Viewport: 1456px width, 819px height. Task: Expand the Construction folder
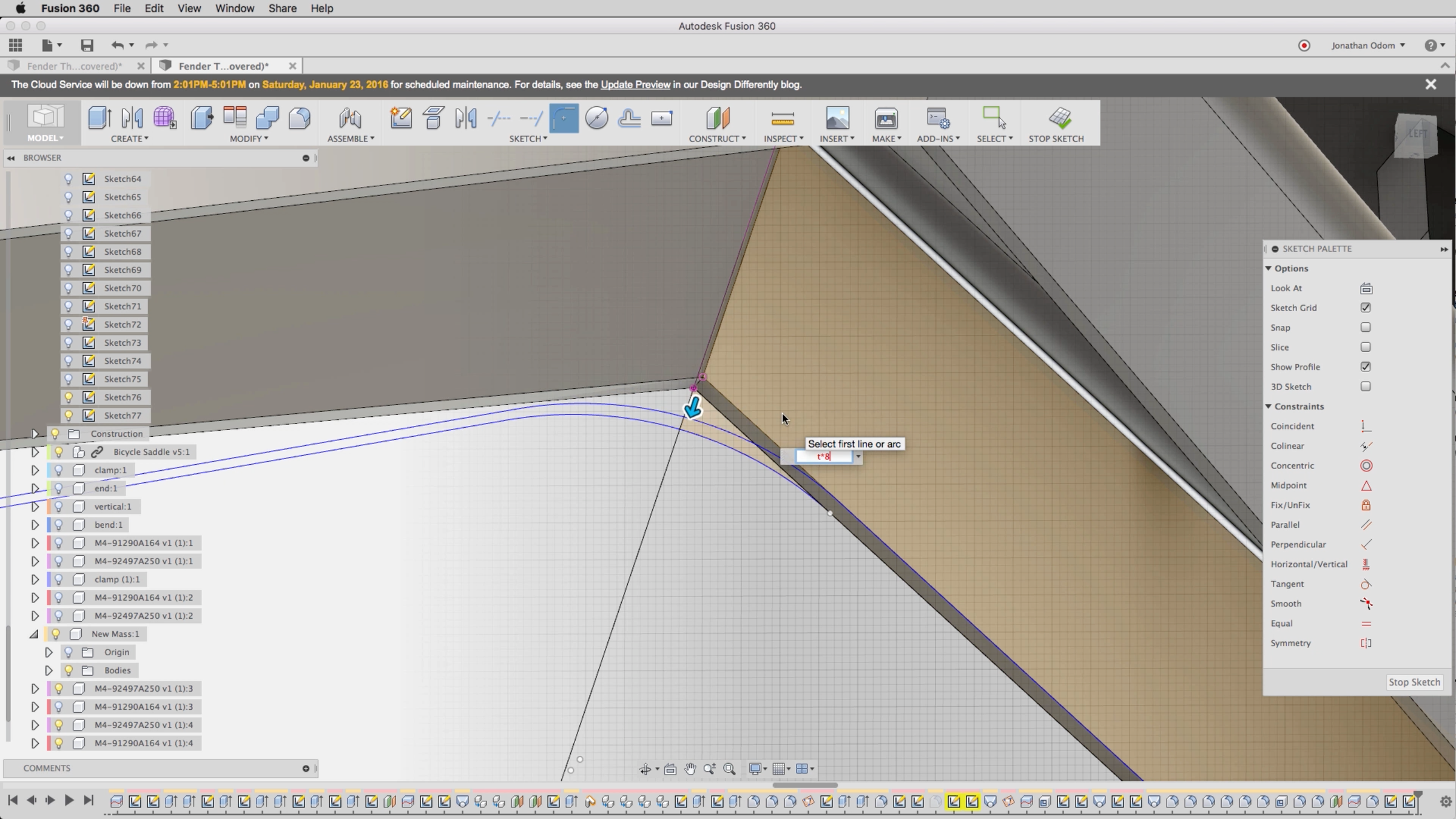(x=35, y=434)
